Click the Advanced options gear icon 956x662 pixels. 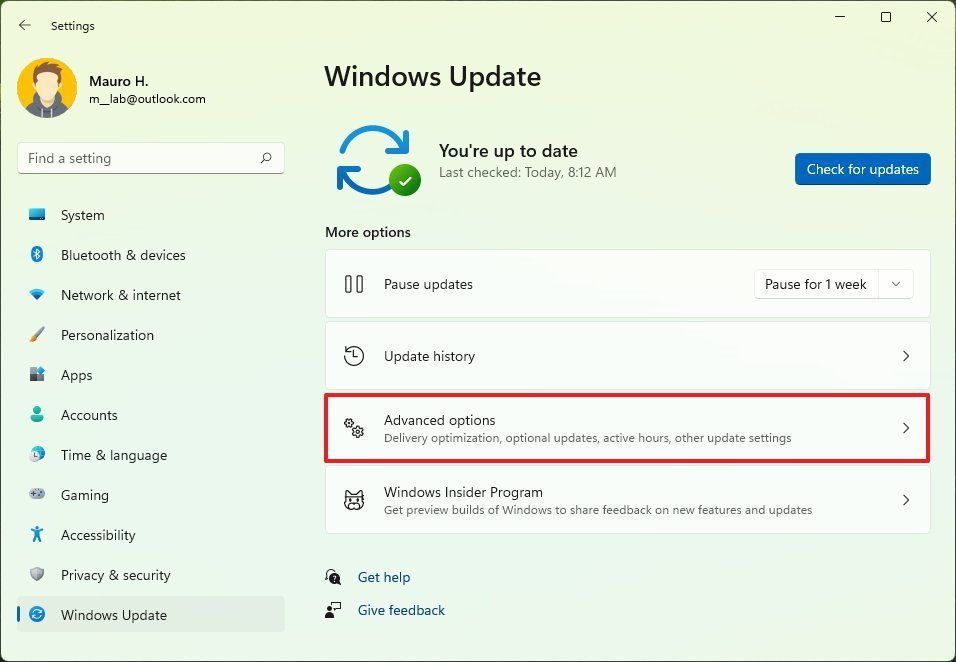point(353,428)
